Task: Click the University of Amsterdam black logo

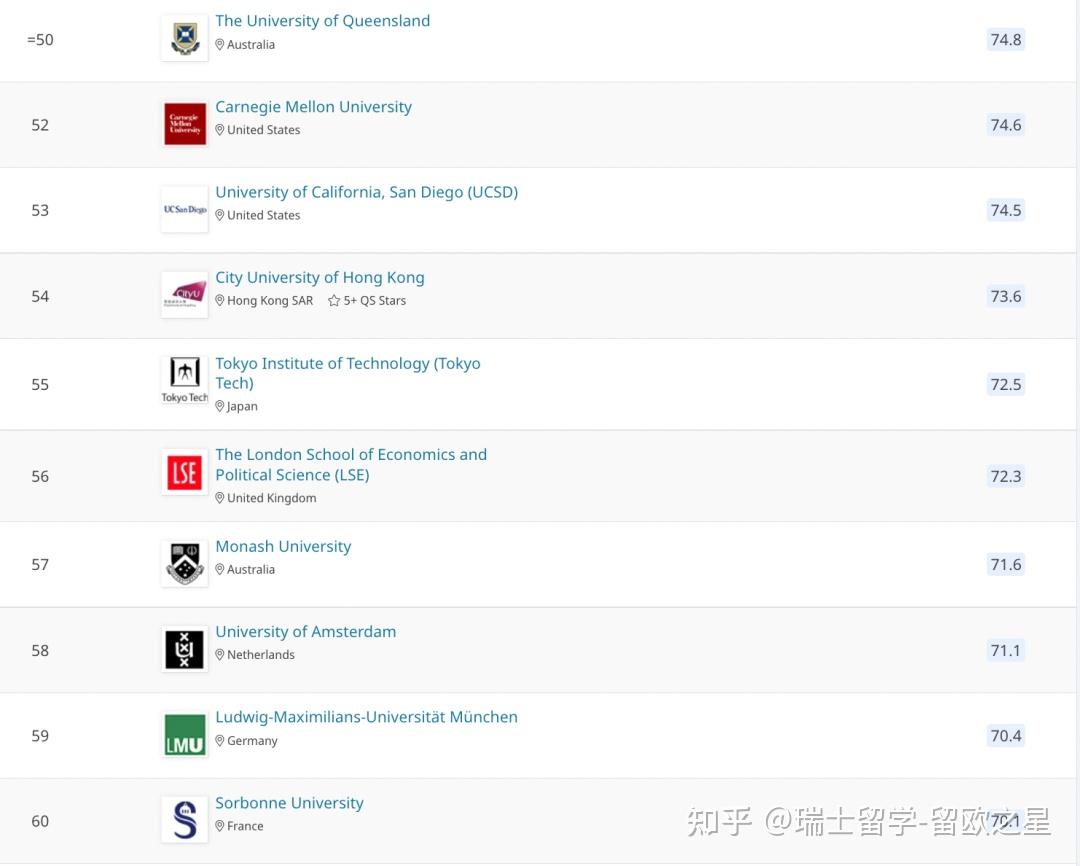Action: [x=185, y=649]
